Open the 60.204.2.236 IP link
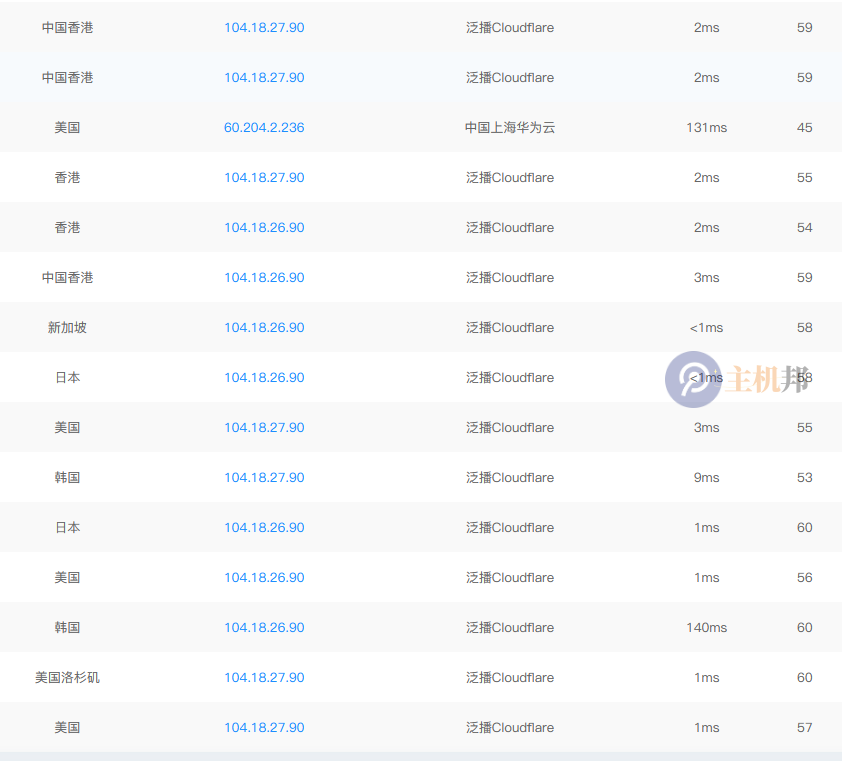The width and height of the screenshot is (842, 761). pyautogui.click(x=264, y=127)
